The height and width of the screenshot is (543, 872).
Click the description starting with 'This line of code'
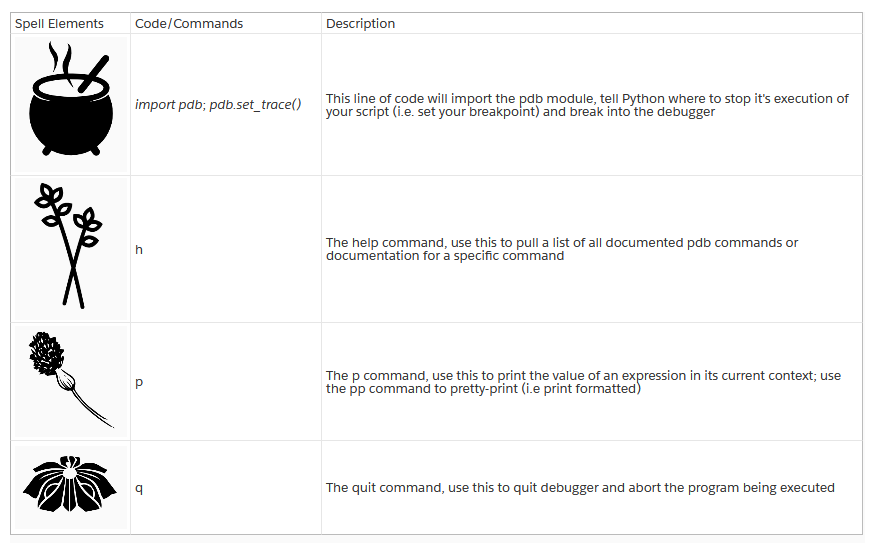[587, 105]
